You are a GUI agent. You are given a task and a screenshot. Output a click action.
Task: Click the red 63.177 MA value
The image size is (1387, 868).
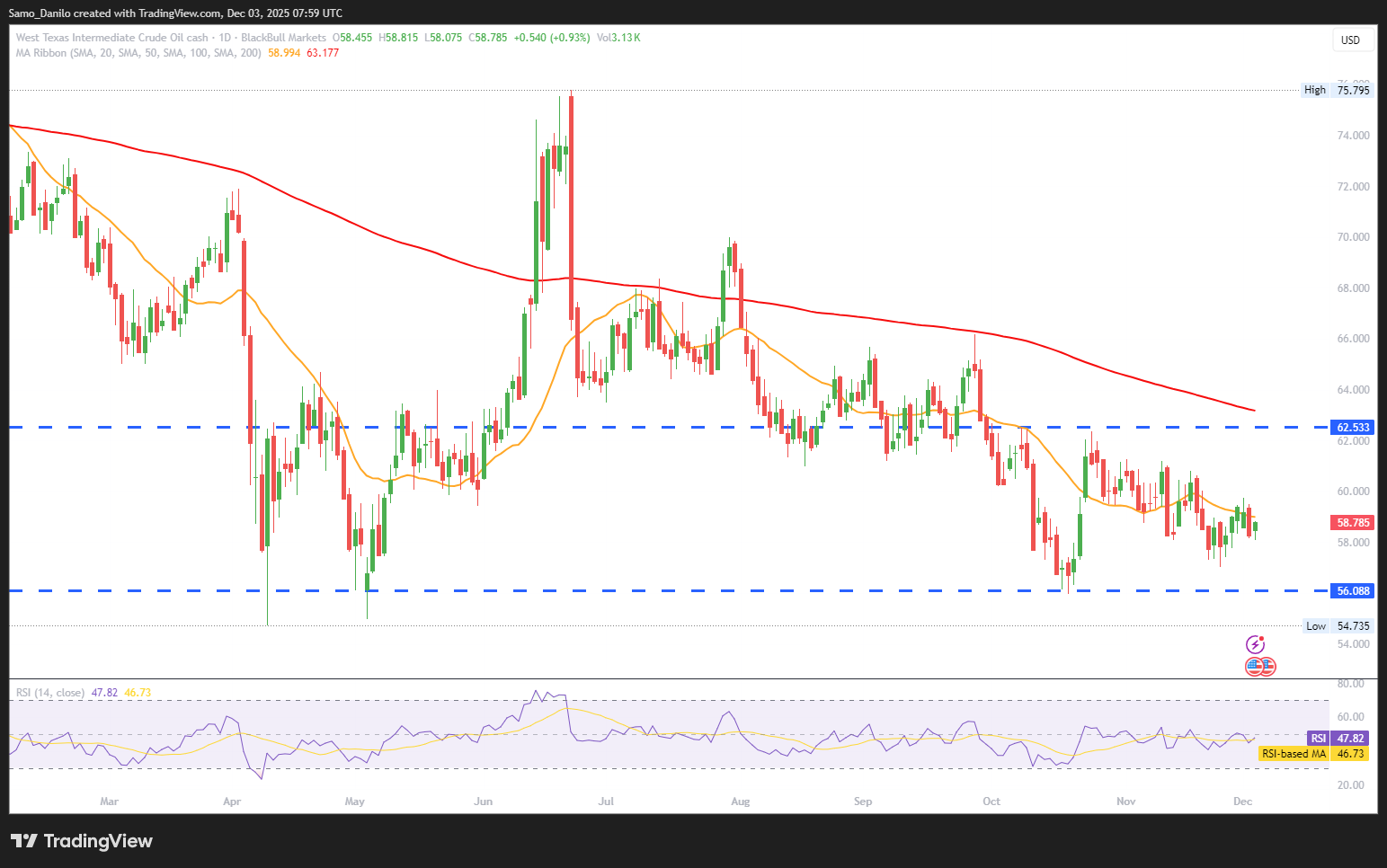click(x=323, y=53)
